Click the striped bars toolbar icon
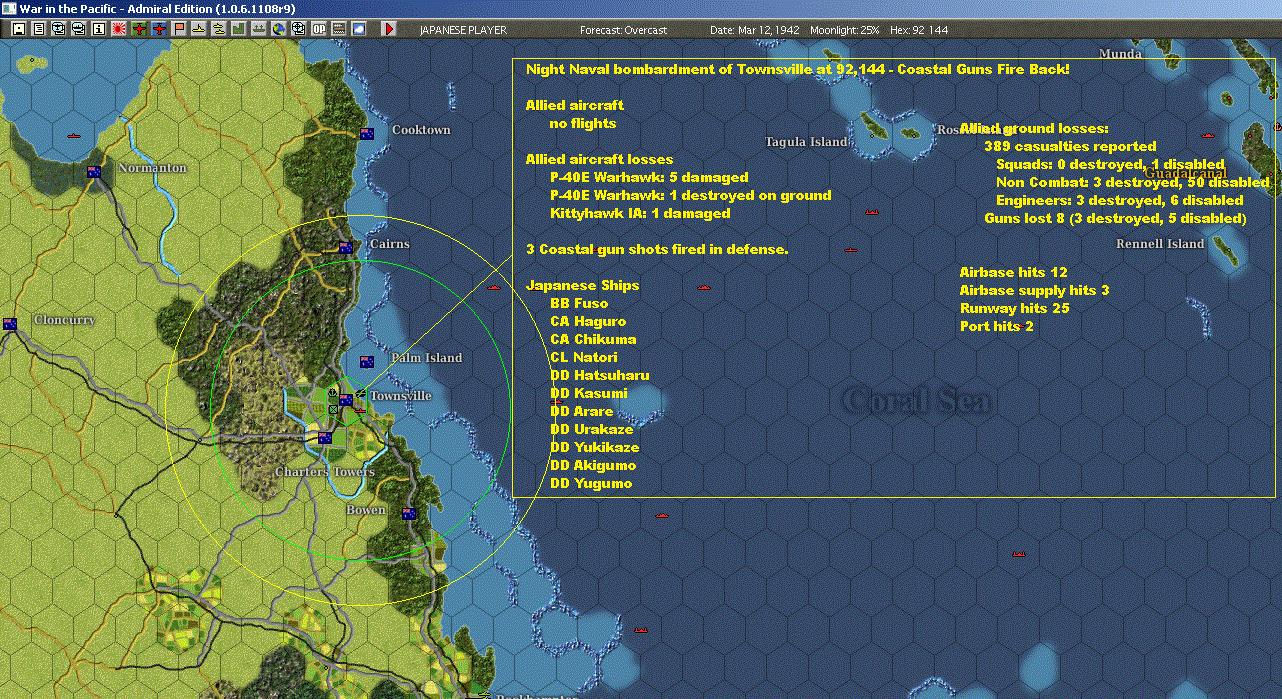Image resolution: width=1282 pixels, height=699 pixels. pos(339,29)
